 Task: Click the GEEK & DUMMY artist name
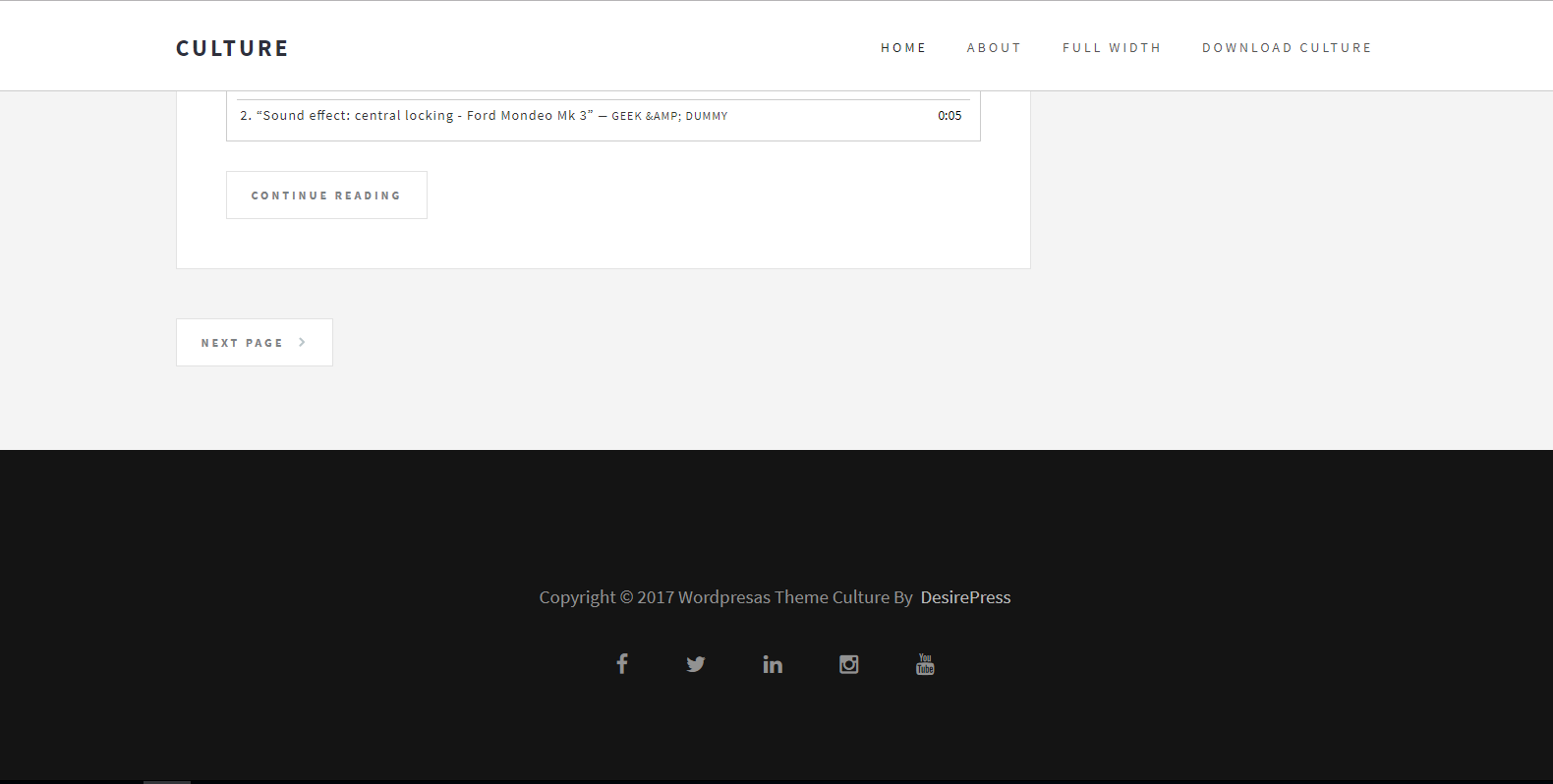pyautogui.click(x=669, y=116)
